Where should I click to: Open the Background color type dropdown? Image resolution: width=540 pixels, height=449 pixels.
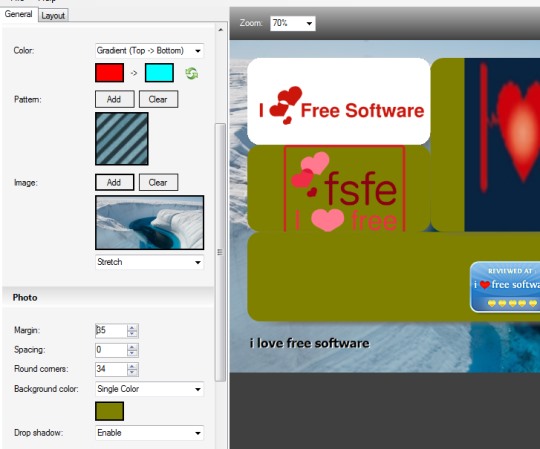(x=149, y=389)
